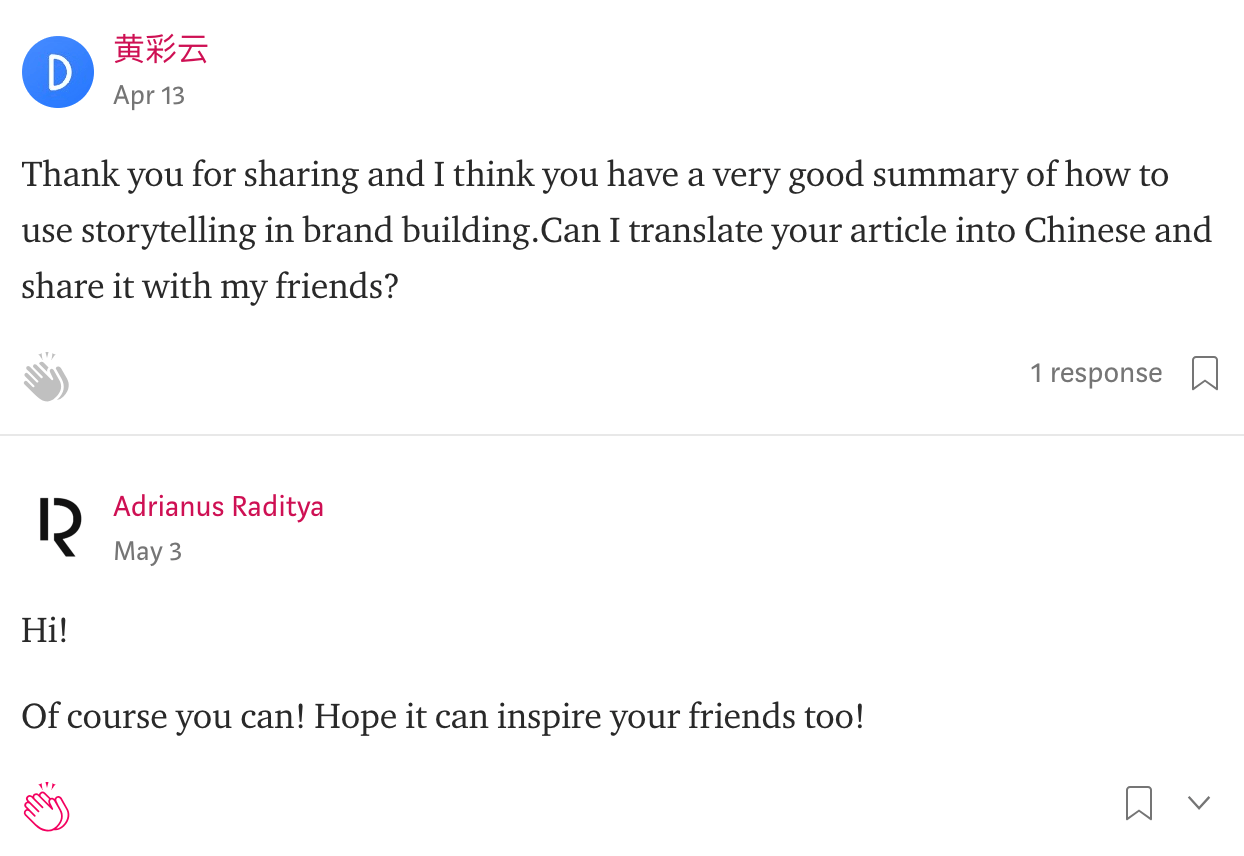Image resolution: width=1244 pixels, height=856 pixels.
Task: Click the 'Hi!' greeting in the reply
Action: click(x=45, y=631)
